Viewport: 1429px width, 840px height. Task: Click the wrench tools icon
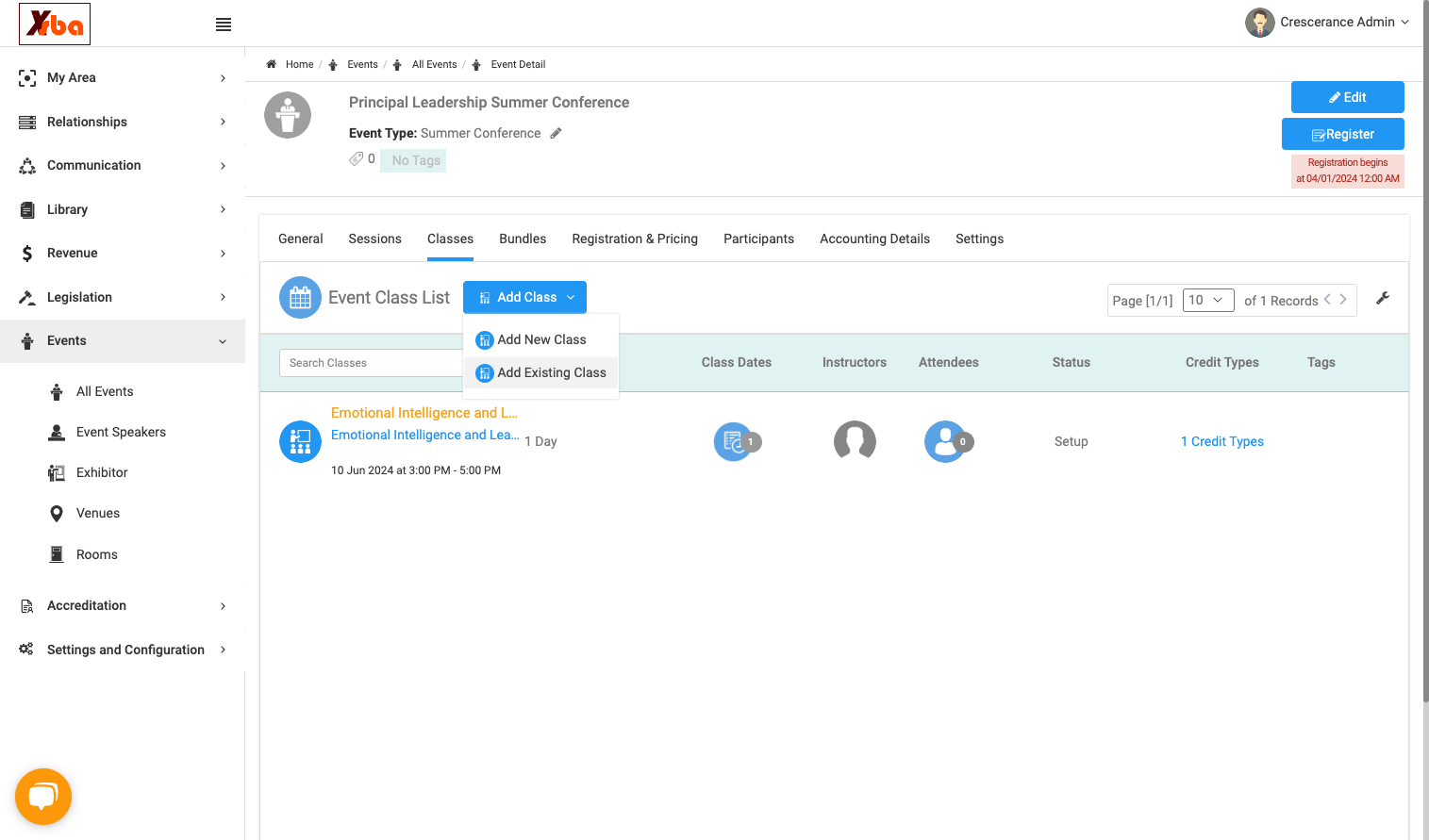(1383, 298)
